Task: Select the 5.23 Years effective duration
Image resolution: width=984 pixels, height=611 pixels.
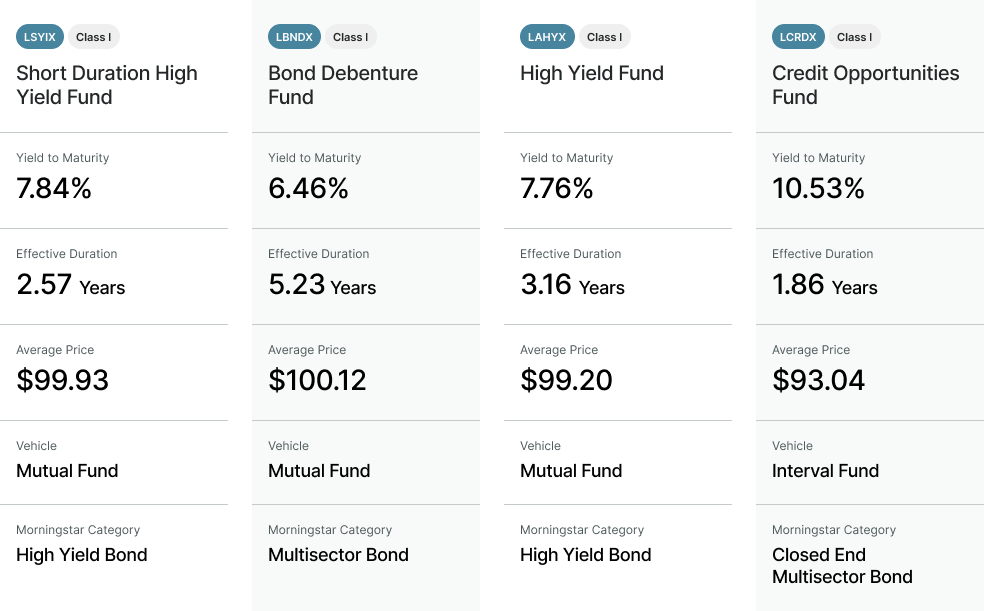Action: tap(322, 285)
